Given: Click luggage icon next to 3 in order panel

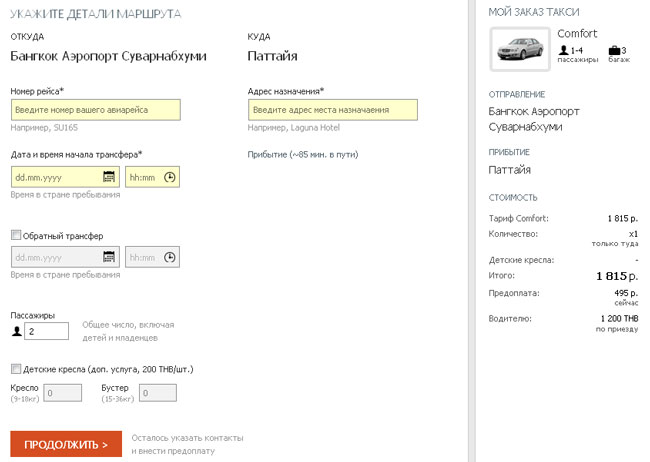Looking at the screenshot, I should click(x=614, y=51).
